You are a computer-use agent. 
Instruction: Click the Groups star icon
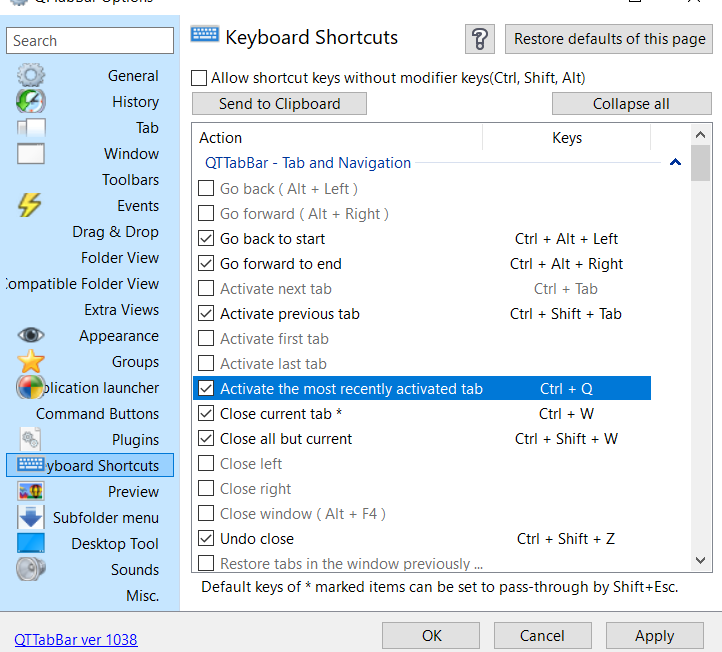(x=31, y=361)
